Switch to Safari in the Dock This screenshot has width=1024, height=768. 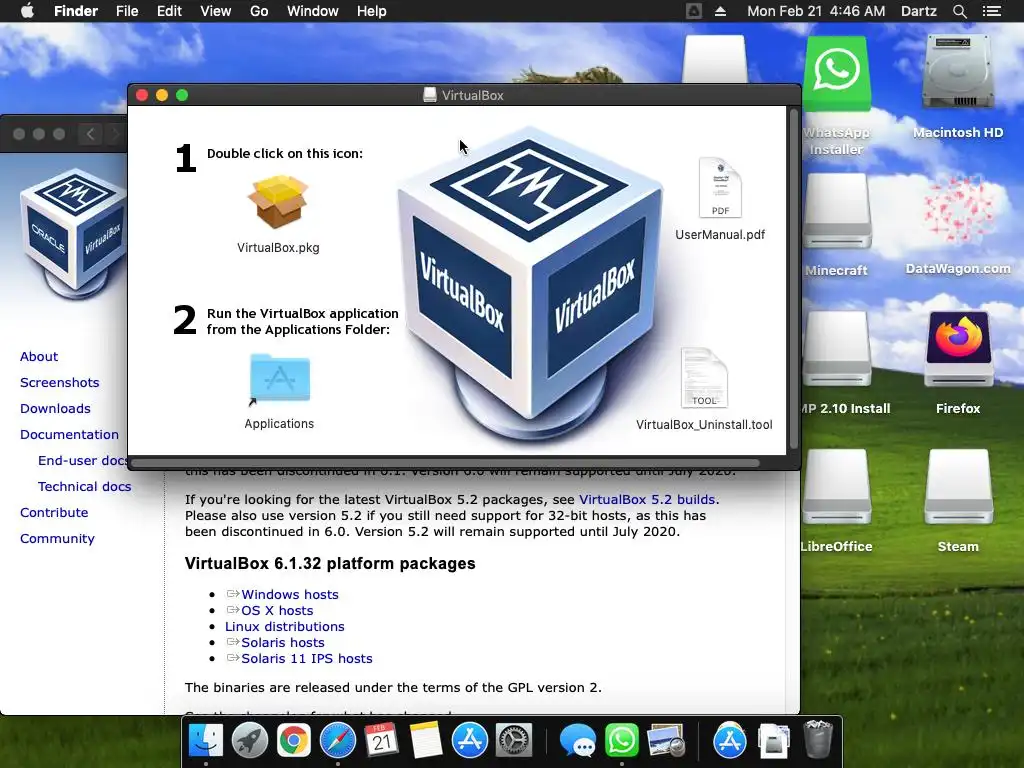(338, 741)
